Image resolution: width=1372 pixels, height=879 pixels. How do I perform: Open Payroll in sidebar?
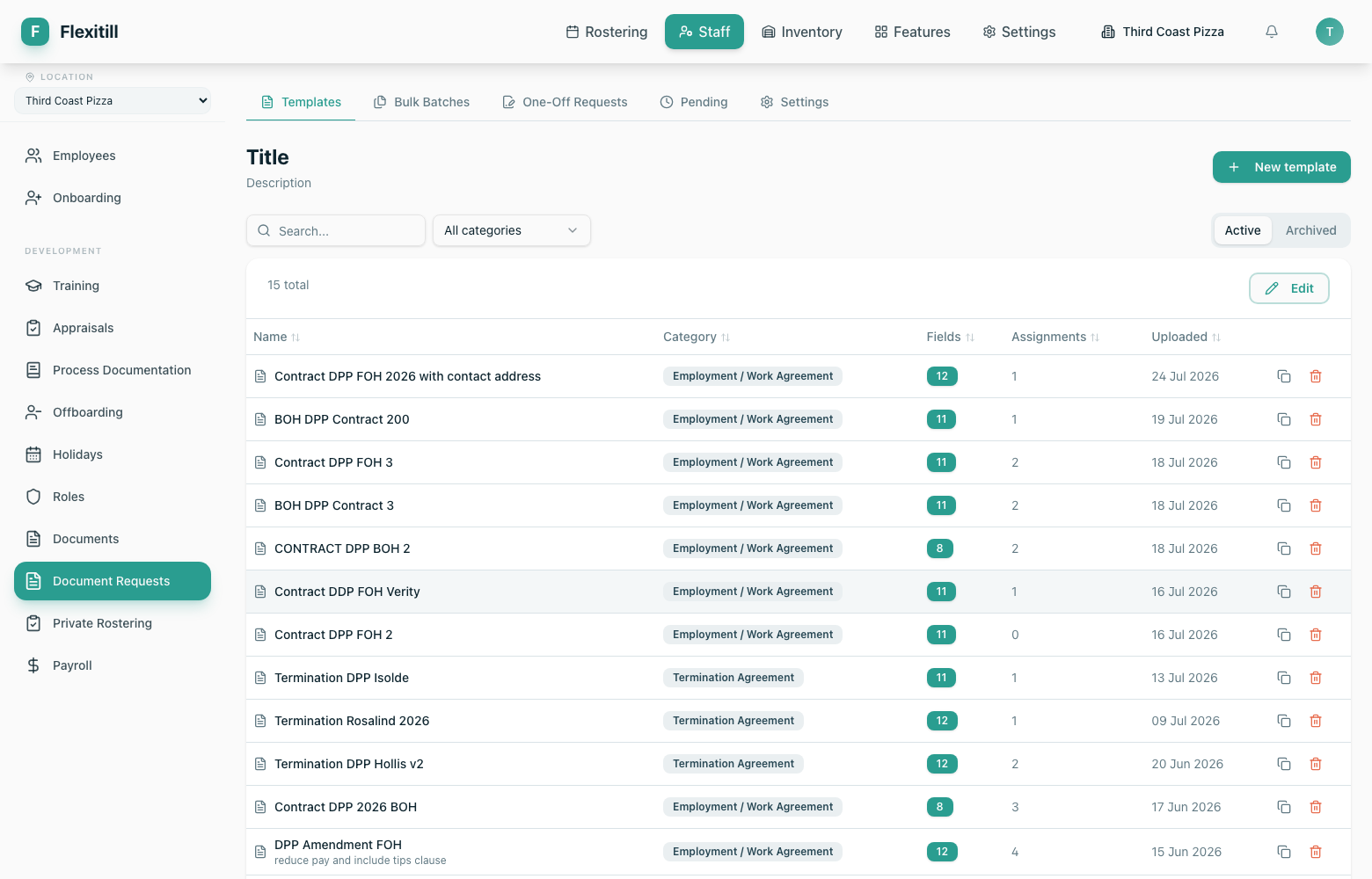coord(113,665)
